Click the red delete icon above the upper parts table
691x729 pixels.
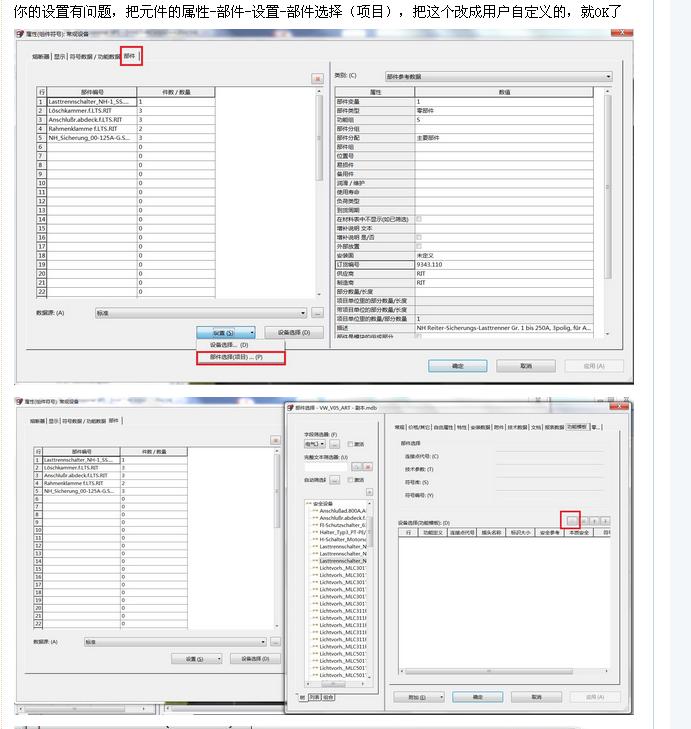pyautogui.click(x=318, y=78)
